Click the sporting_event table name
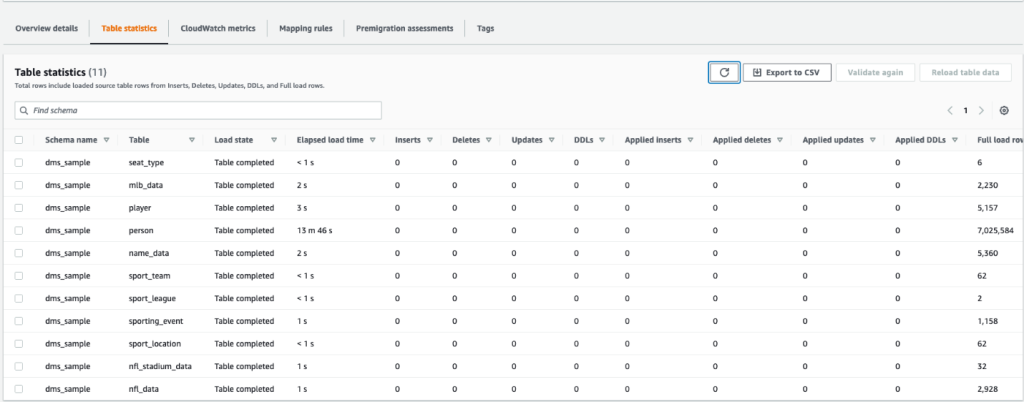Screen dimensions: 1024x402 (156, 321)
